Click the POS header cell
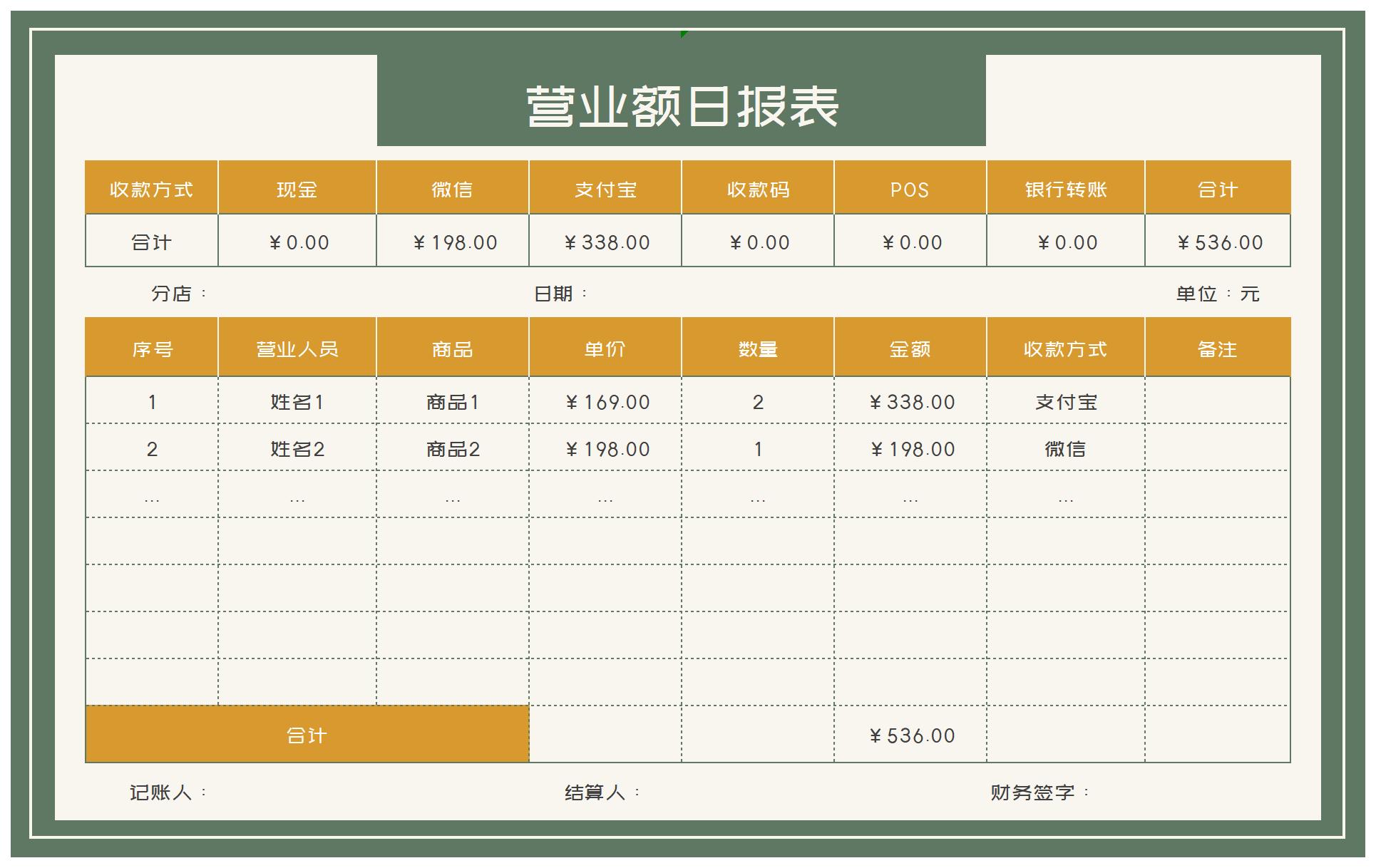Viewport: 1376px width, 868px height. (x=910, y=187)
